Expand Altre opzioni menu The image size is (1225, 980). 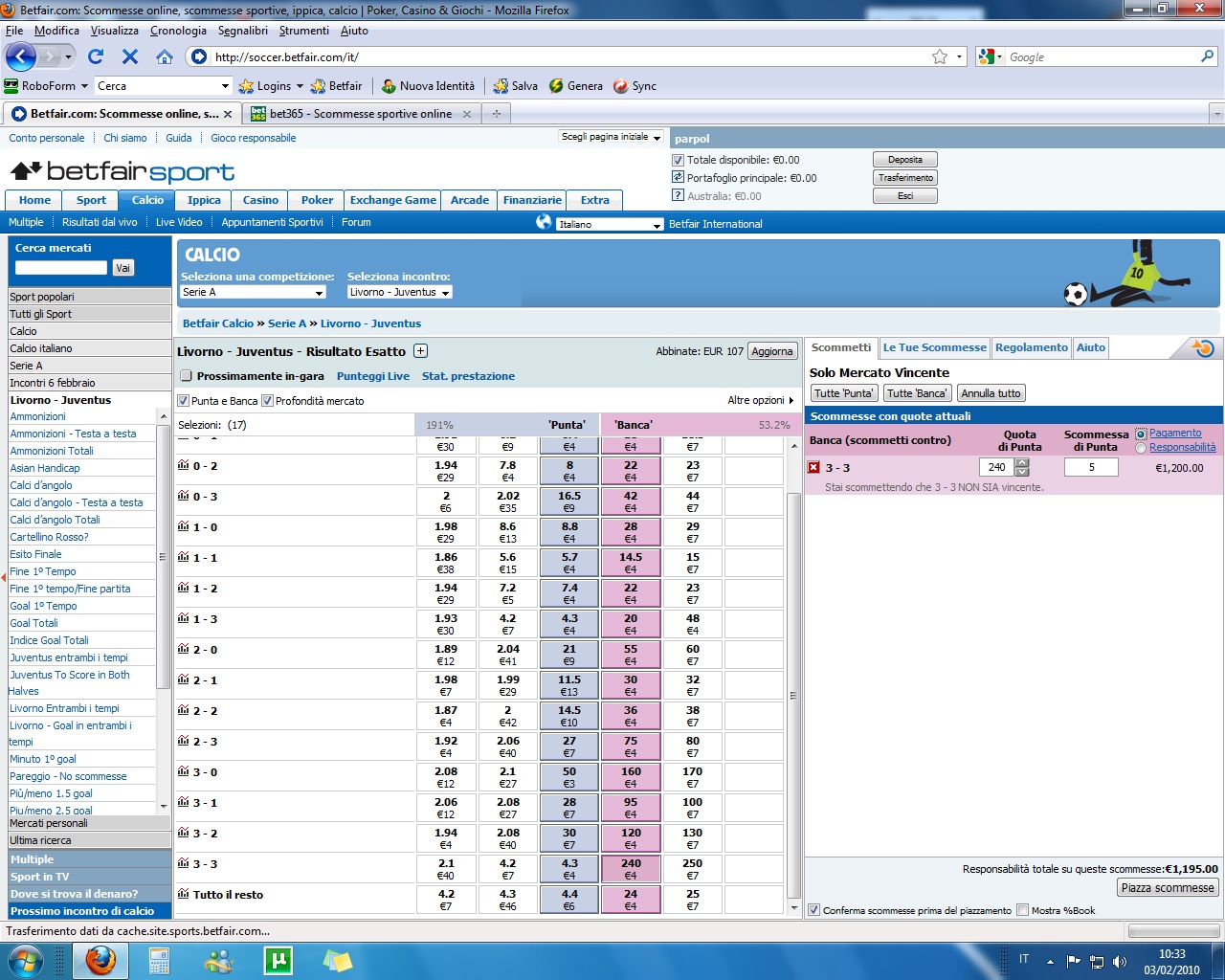pyautogui.click(x=761, y=400)
